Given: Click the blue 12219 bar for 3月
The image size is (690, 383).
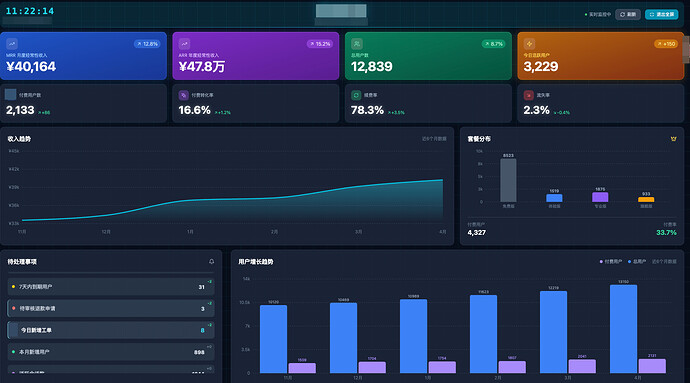Looking at the screenshot, I should [554, 332].
